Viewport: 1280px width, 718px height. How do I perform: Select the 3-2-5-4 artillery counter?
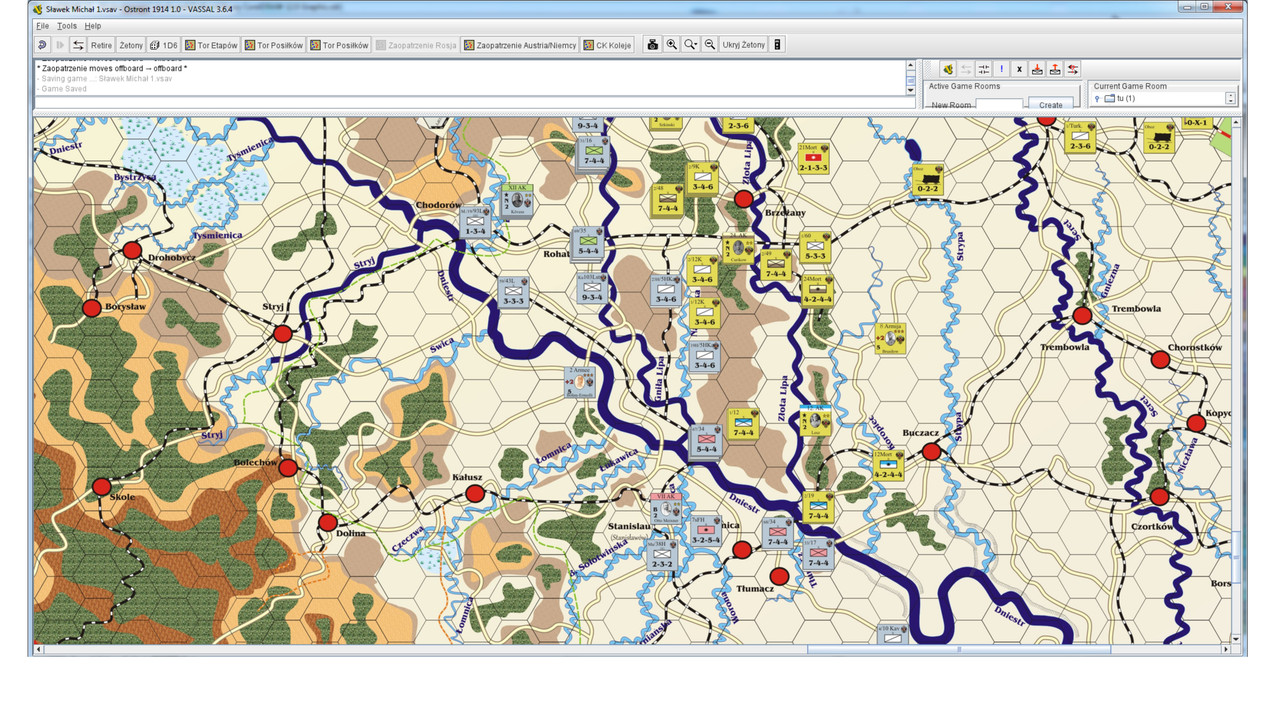click(x=706, y=530)
